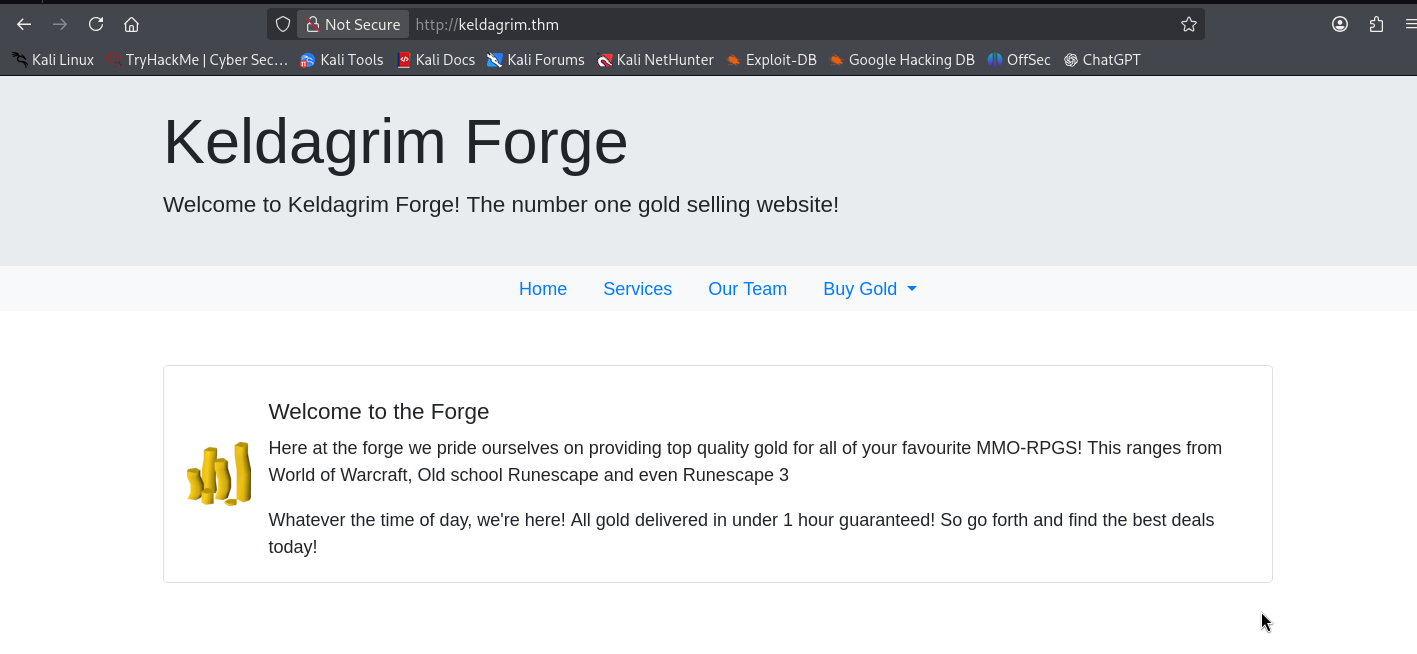Open the Home navigation link
The height and width of the screenshot is (654, 1417).
point(543,289)
